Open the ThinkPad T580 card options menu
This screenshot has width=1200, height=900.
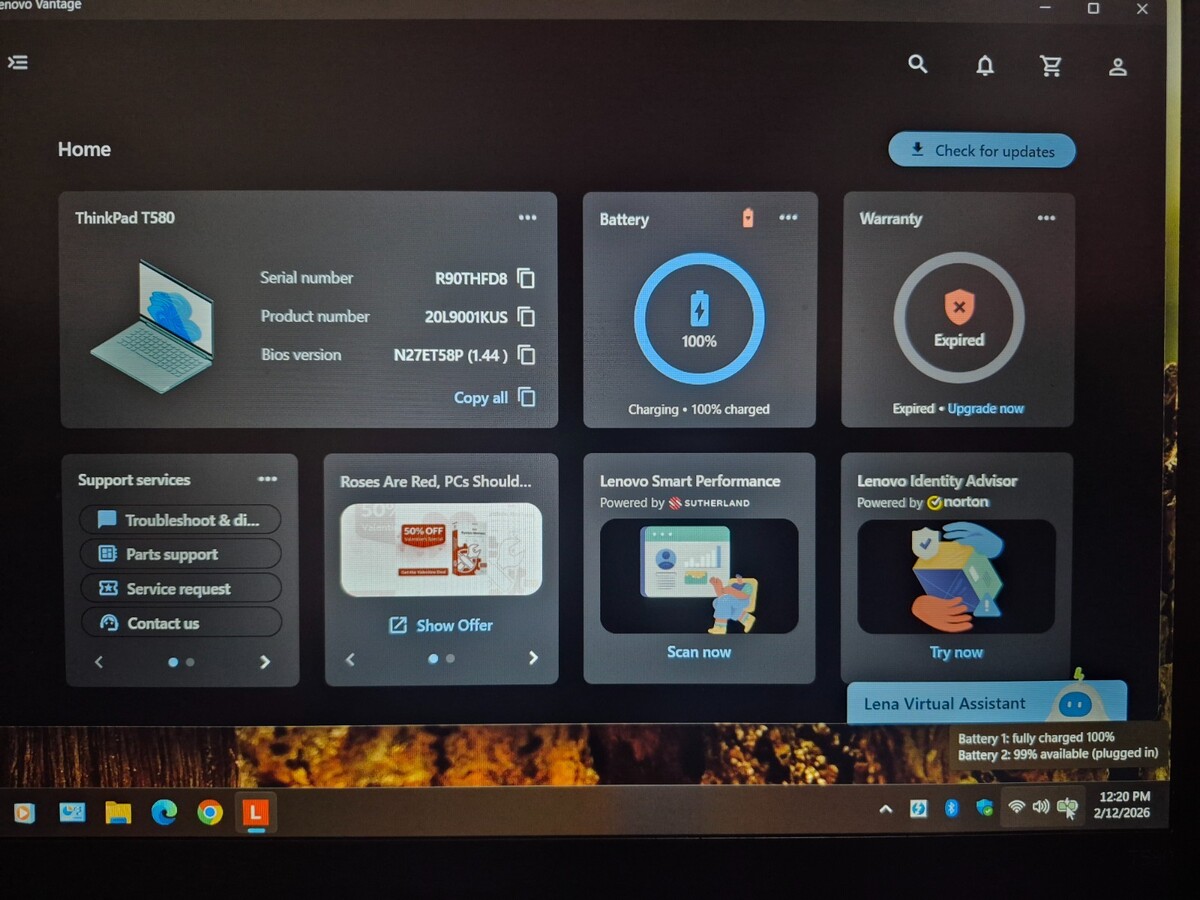pos(527,218)
